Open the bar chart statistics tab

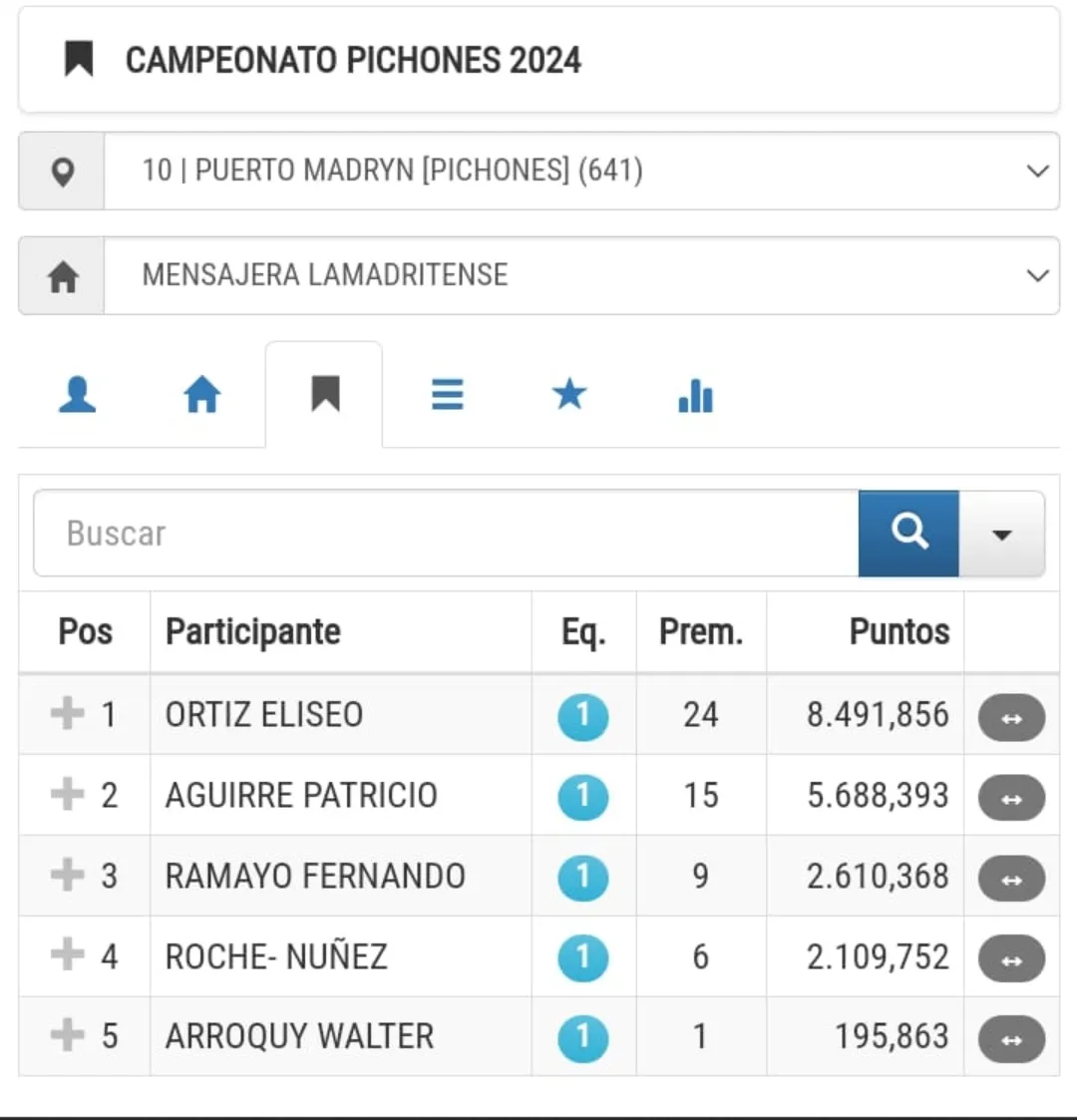tap(695, 396)
